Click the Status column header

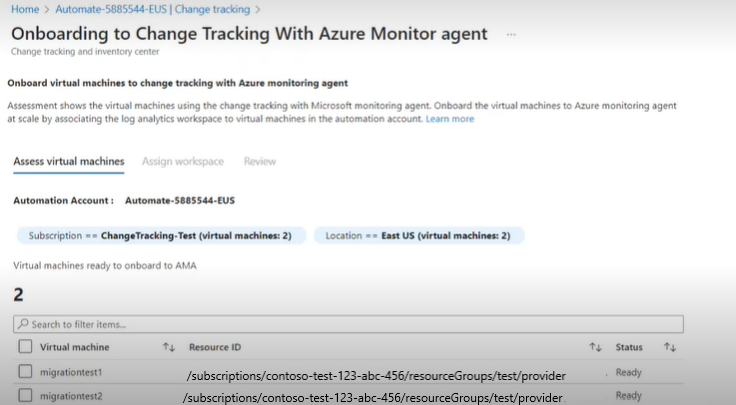pos(629,347)
